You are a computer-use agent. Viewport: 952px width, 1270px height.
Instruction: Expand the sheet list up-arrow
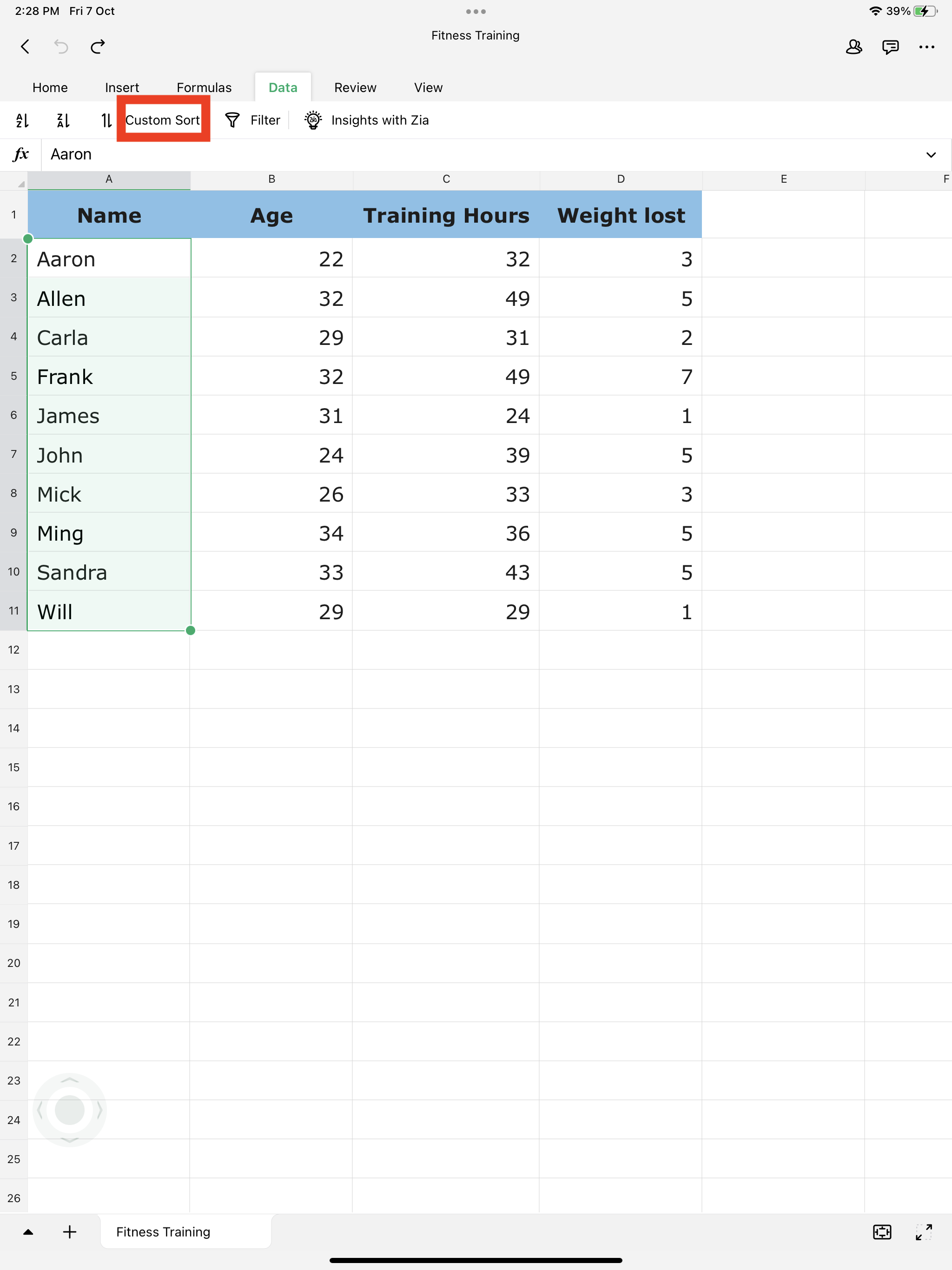[x=27, y=1231]
